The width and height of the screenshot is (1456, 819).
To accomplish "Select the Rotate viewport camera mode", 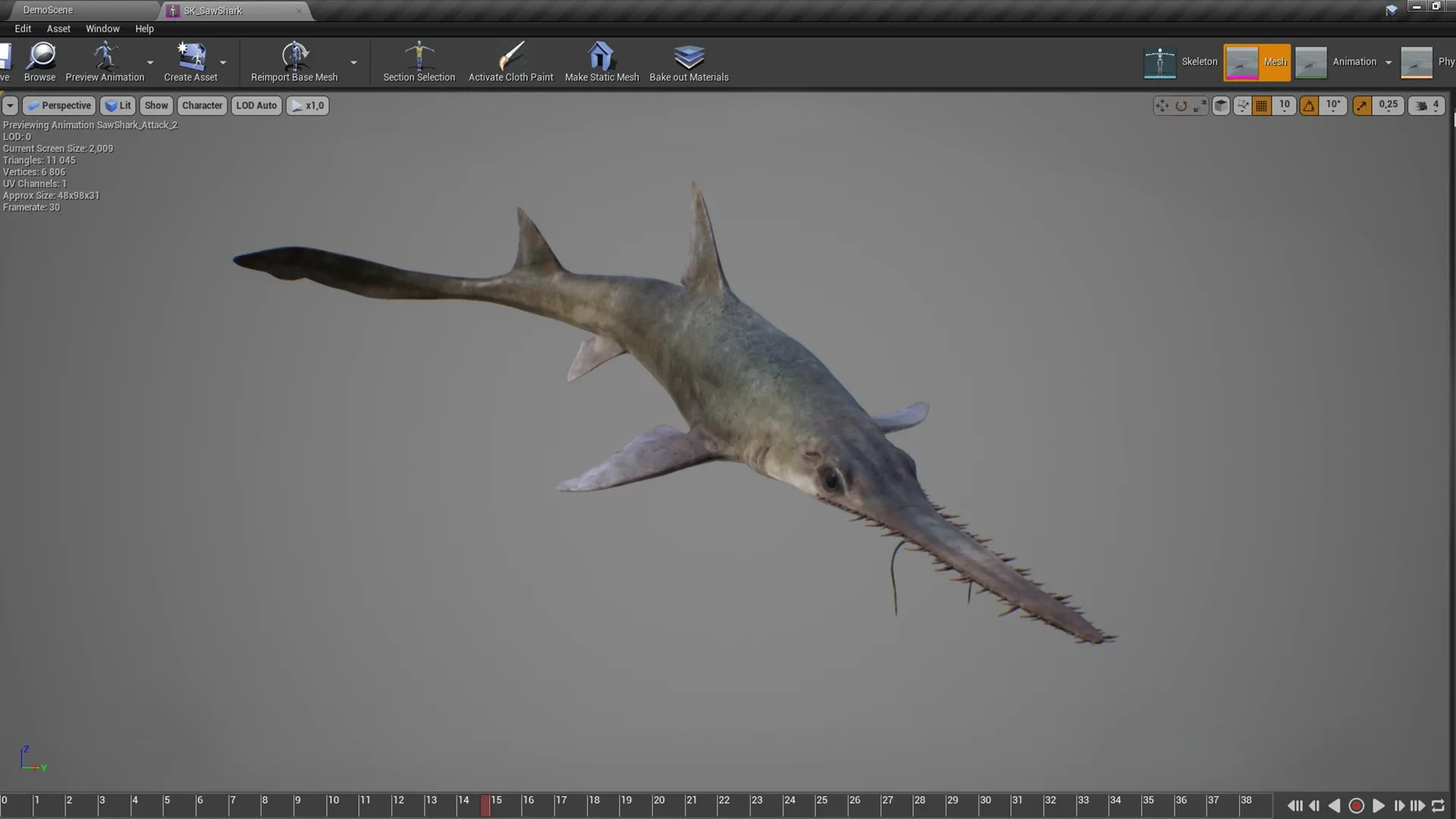I will 1181,105.
